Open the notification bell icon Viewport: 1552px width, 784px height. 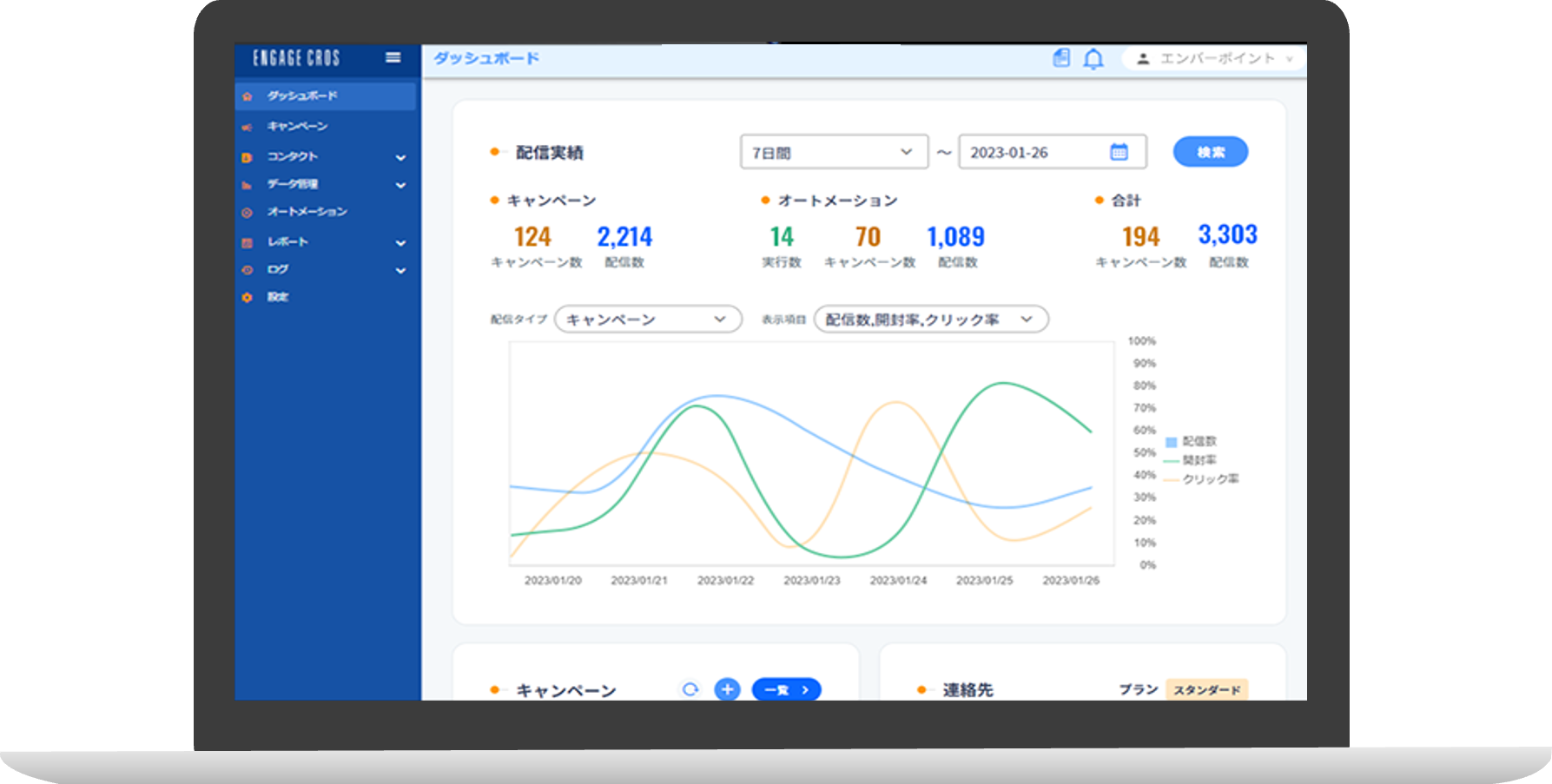(x=1093, y=59)
